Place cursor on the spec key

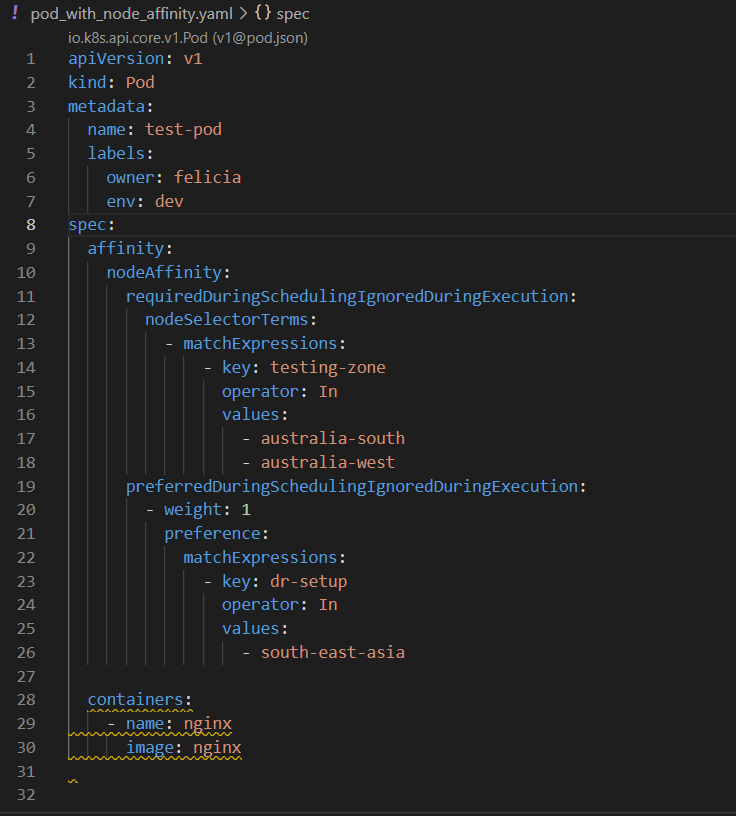[x=87, y=225]
